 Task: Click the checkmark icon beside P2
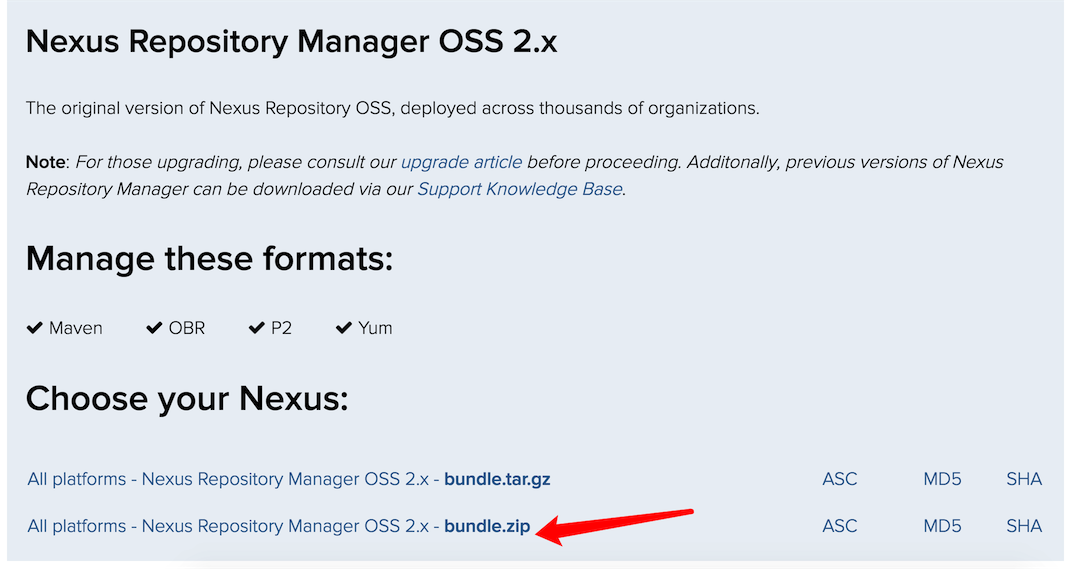click(257, 328)
